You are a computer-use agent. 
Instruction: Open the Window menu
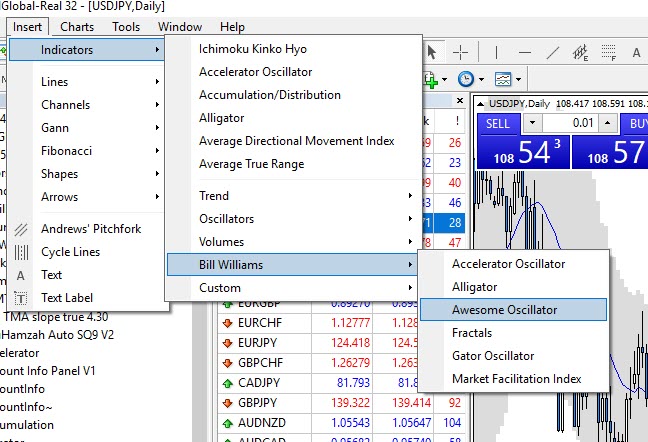[x=180, y=27]
